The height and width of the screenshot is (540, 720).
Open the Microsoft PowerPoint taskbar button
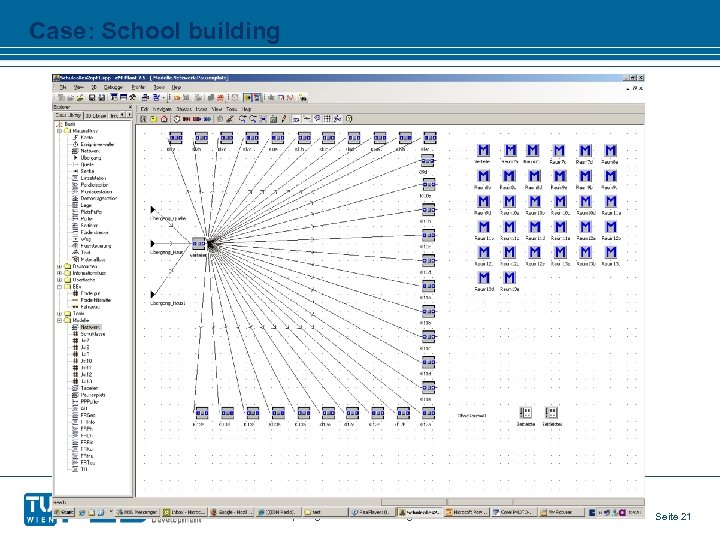coord(467,512)
